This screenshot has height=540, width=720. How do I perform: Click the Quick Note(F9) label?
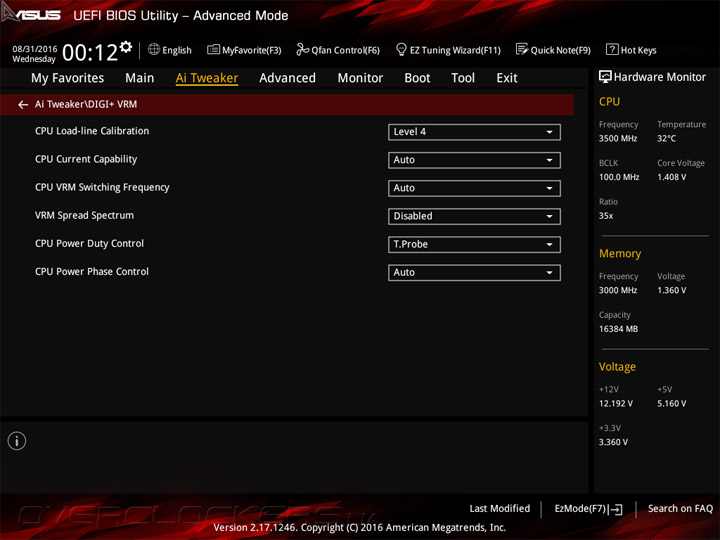tap(561, 50)
